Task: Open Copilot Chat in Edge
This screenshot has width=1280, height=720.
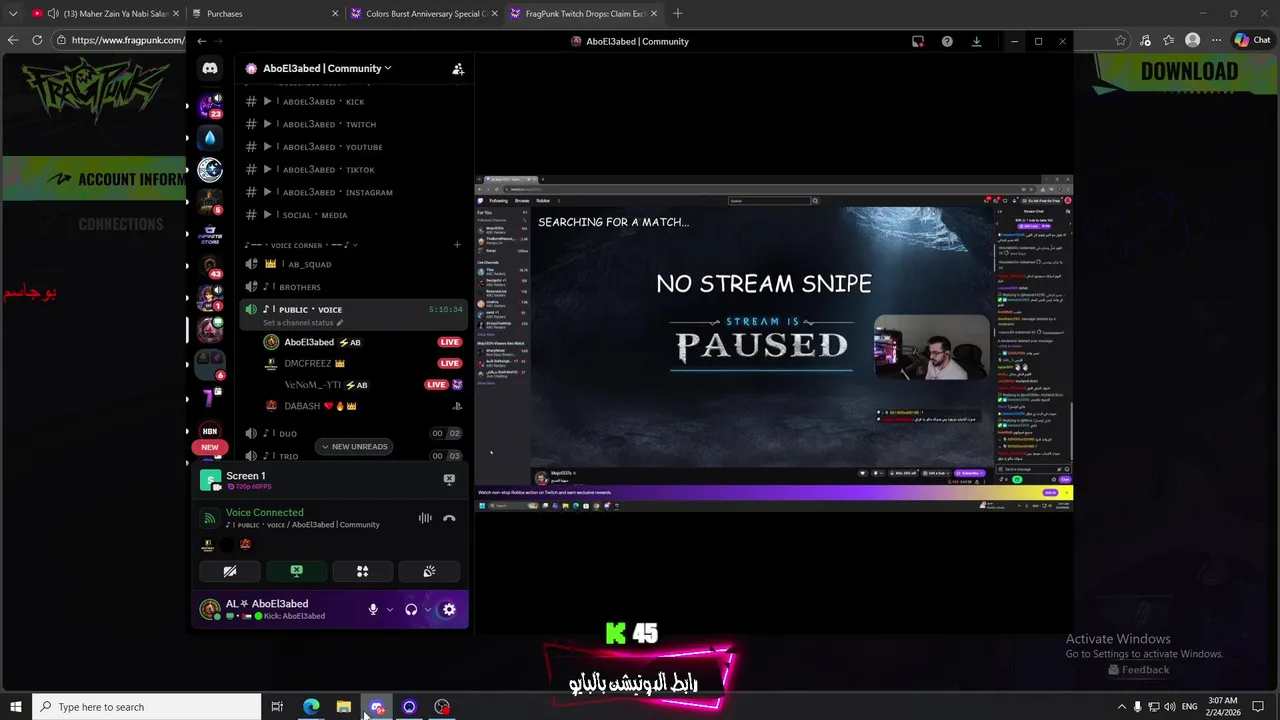Action: pyautogui.click(x=1252, y=40)
